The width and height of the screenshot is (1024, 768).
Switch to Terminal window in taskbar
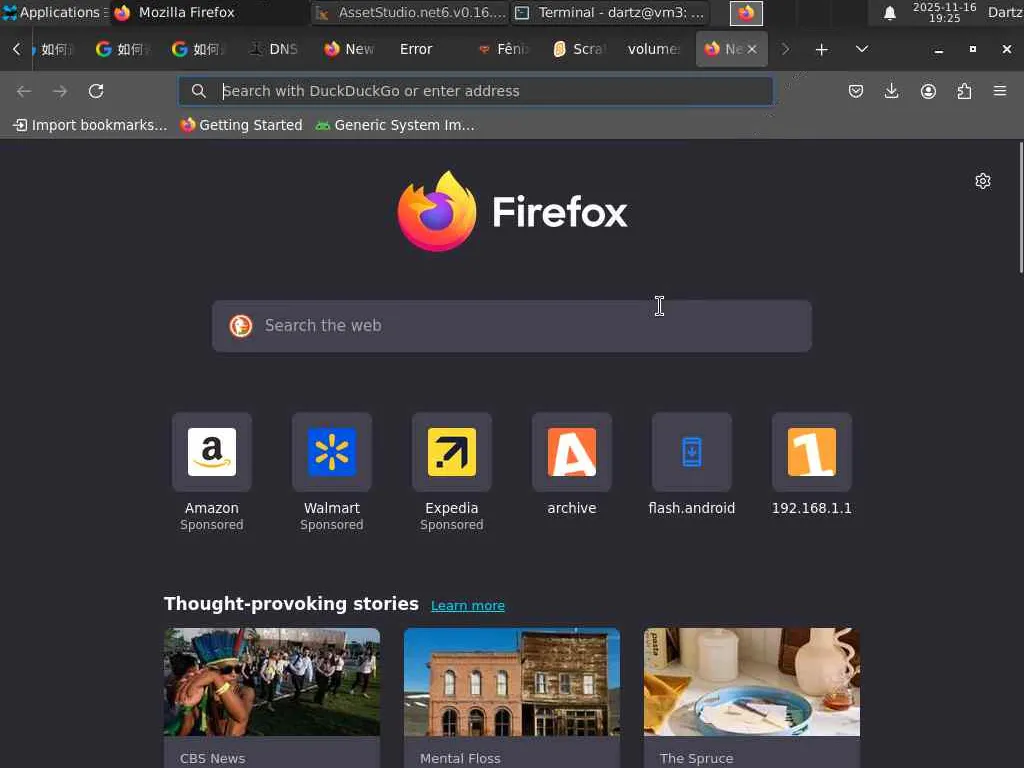point(609,12)
